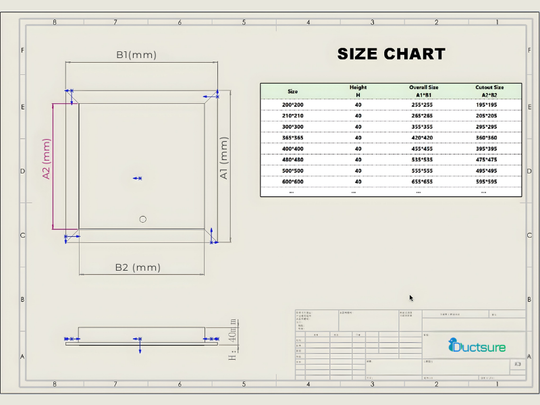Click the height 40 in the 480*480 row
The height and width of the screenshot is (405, 540).
[358, 159]
